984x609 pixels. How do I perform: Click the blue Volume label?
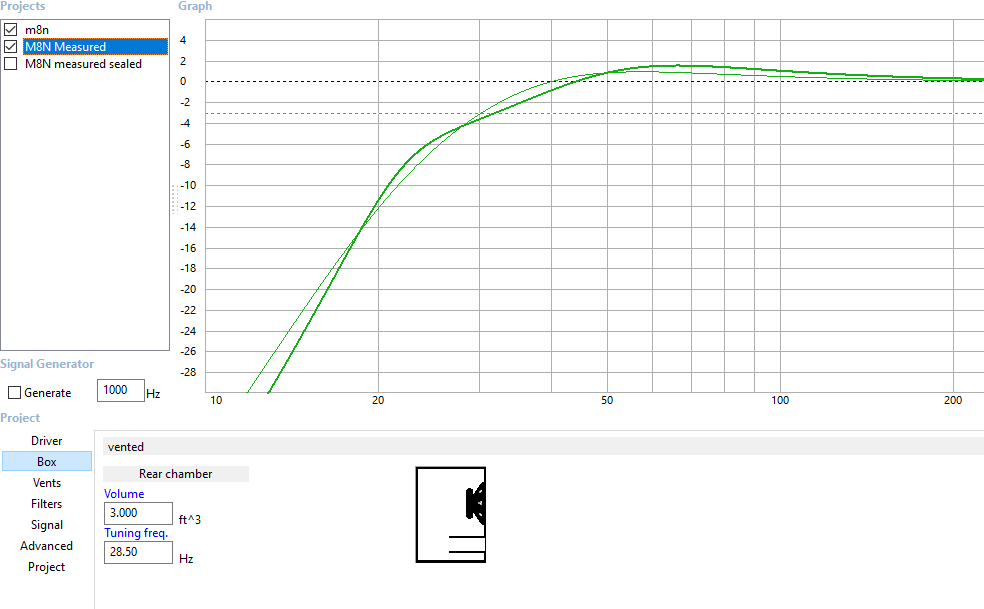(124, 494)
